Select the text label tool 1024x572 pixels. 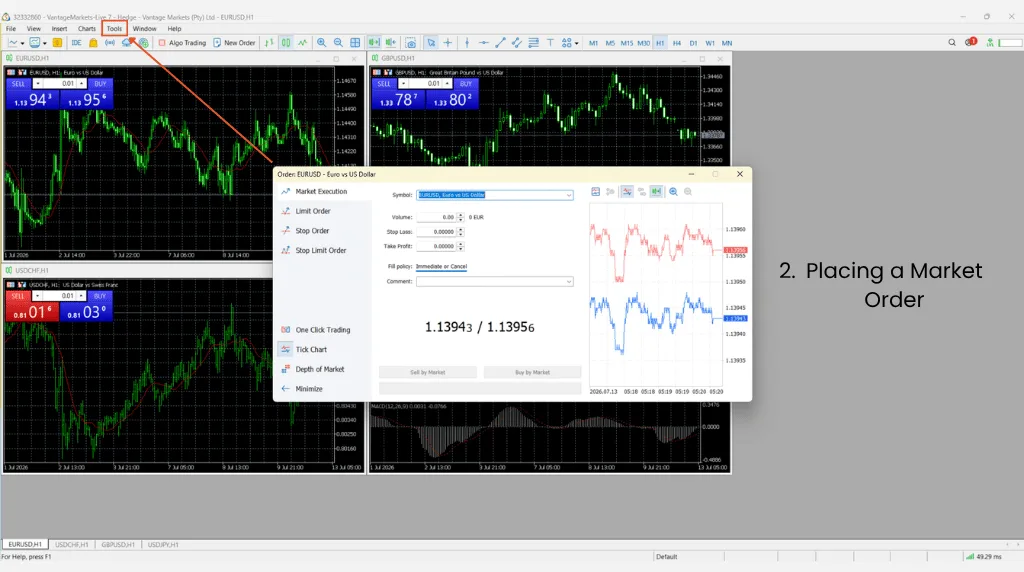click(x=551, y=43)
